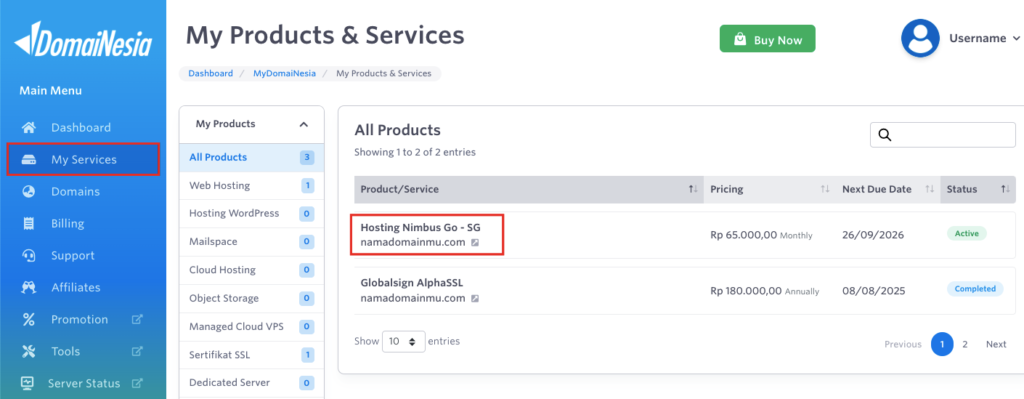Open link icon next to Globalsign AlphaSSL domain
Screen dimensions: 1024x399
point(475,298)
